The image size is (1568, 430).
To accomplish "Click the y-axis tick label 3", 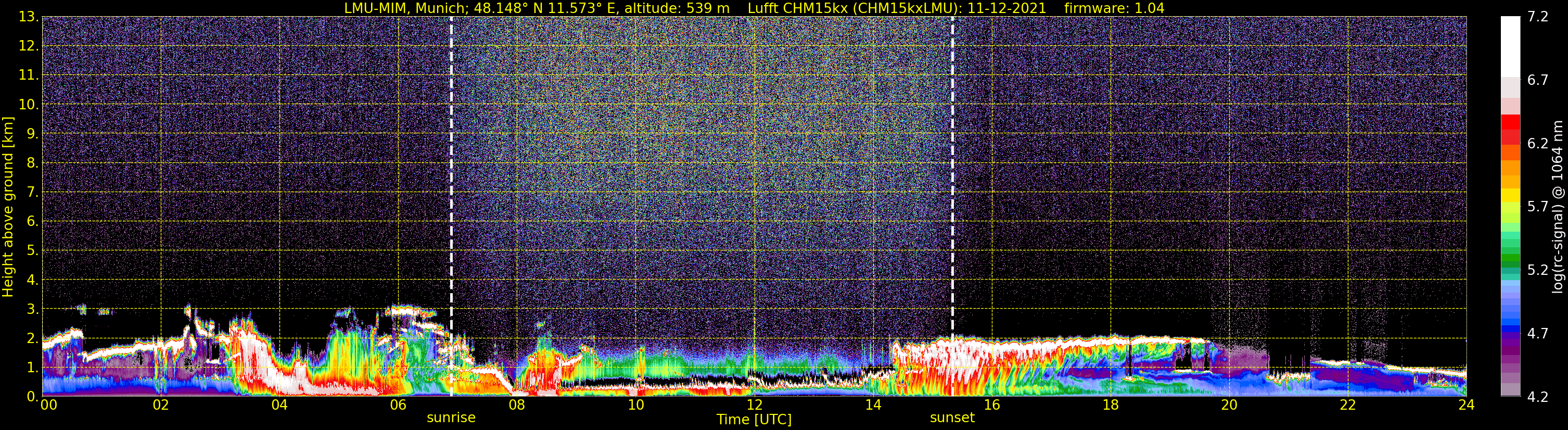I will click(32, 309).
